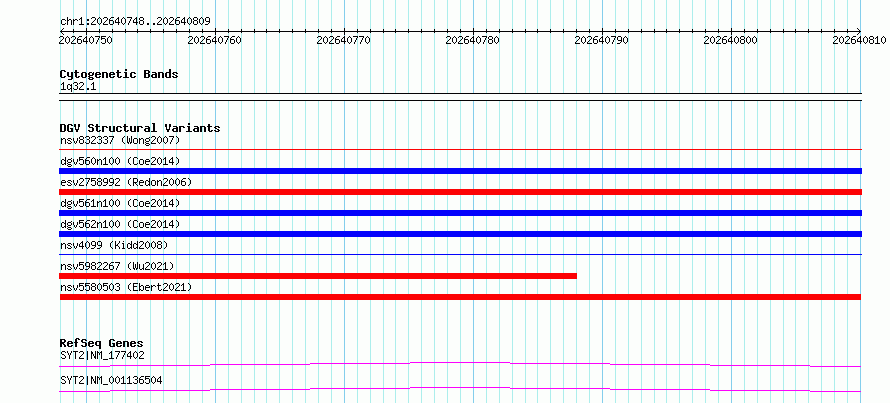Screen dimensions: 890x403
Task: Click the chr1:202640748..202640809 region label
Action: click(x=135, y=22)
